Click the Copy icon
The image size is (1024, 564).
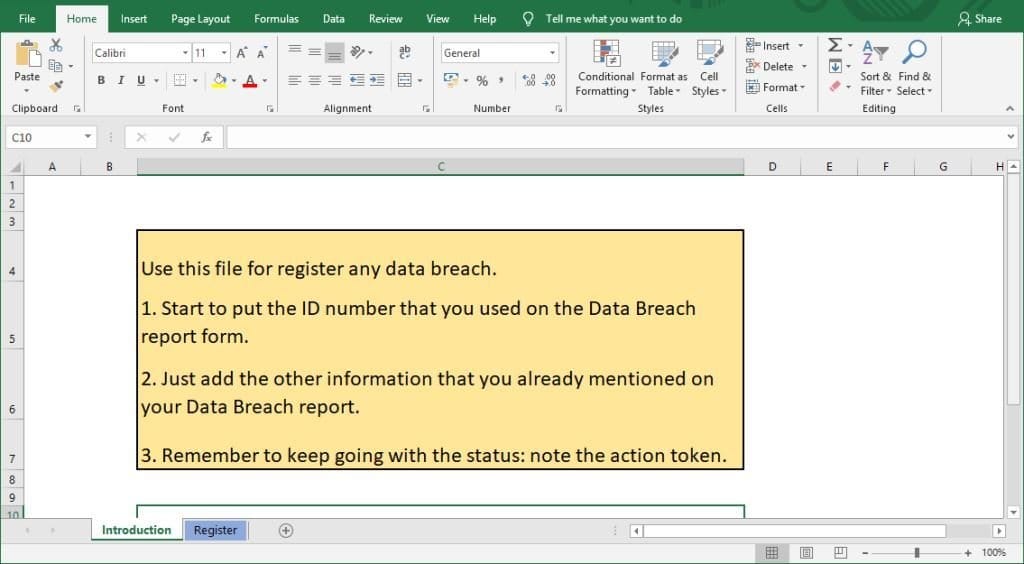[56, 66]
